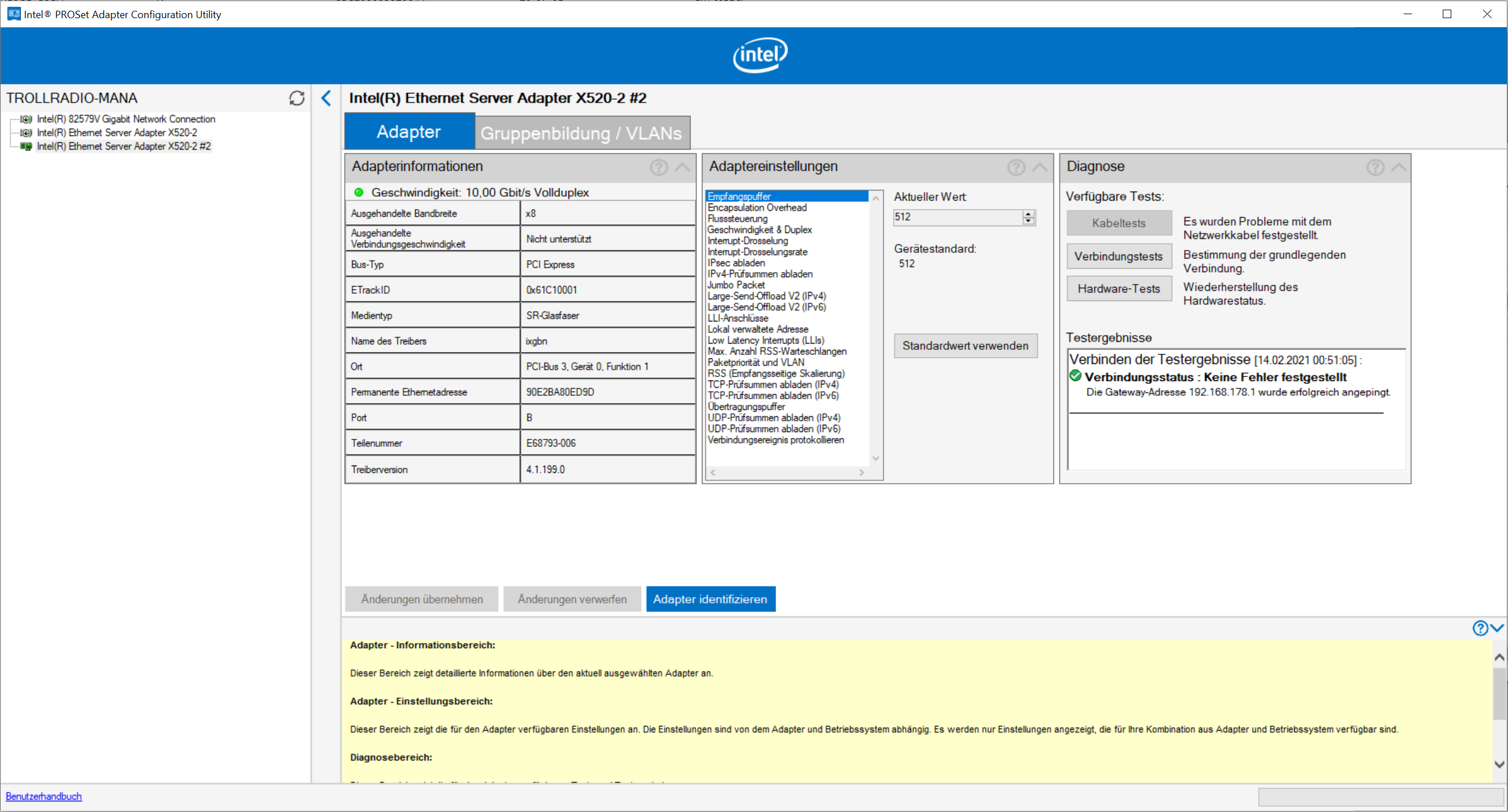The width and height of the screenshot is (1508, 812).
Task: Click the blue back arrow icon
Action: [x=327, y=98]
